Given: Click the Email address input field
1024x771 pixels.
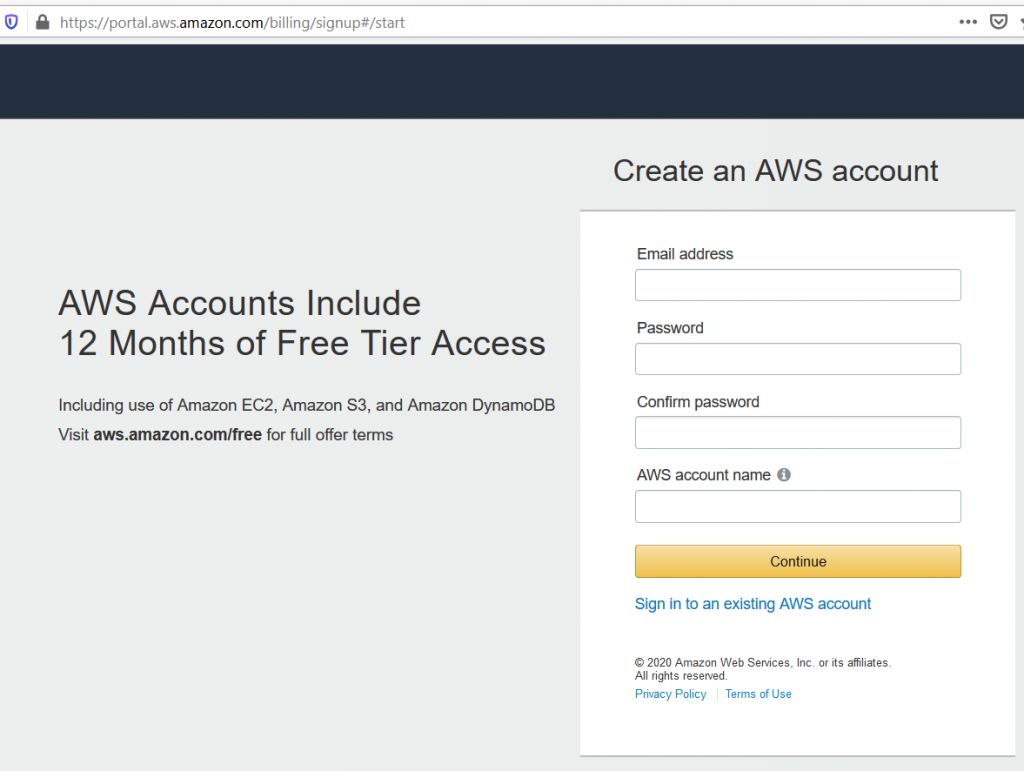Looking at the screenshot, I should point(797,285).
